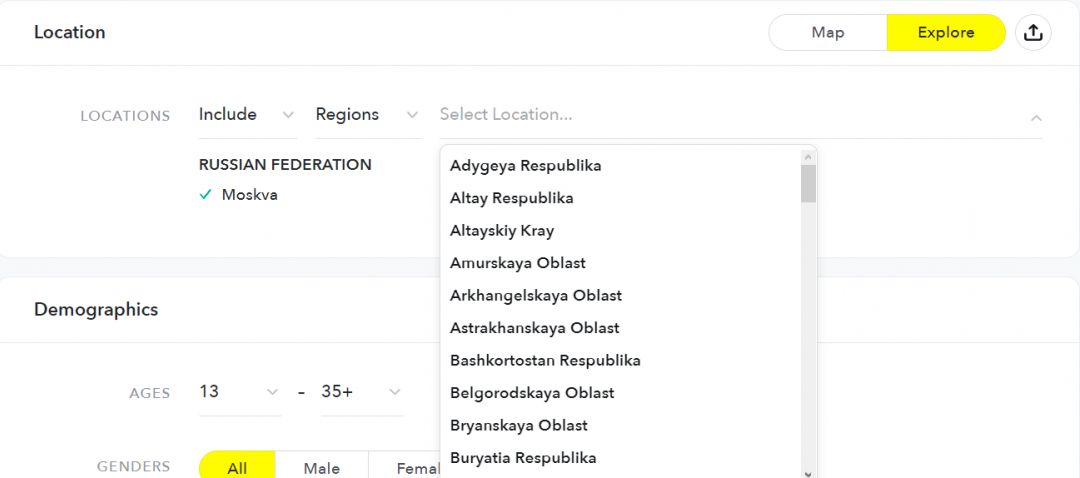
Task: Pick Belgorodskaya Oblast in dropdown
Action: pyautogui.click(x=621, y=393)
